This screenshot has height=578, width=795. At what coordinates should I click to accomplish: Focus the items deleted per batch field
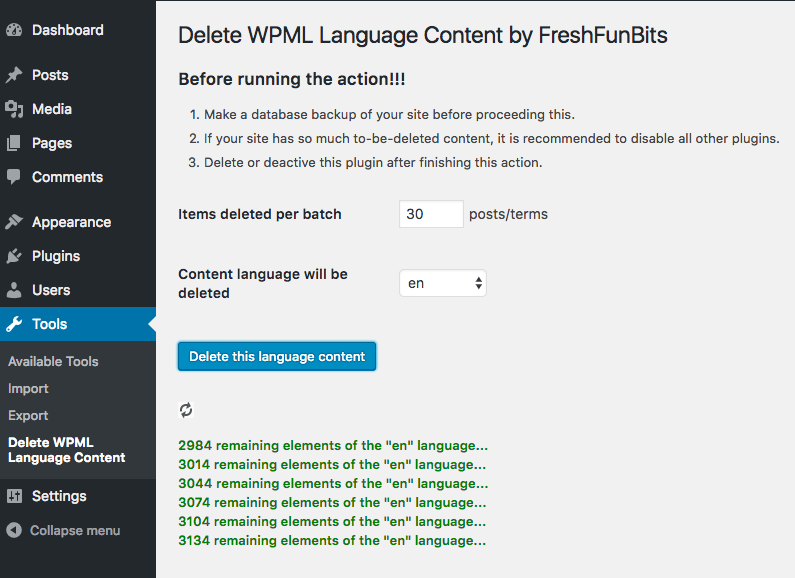[x=431, y=214]
